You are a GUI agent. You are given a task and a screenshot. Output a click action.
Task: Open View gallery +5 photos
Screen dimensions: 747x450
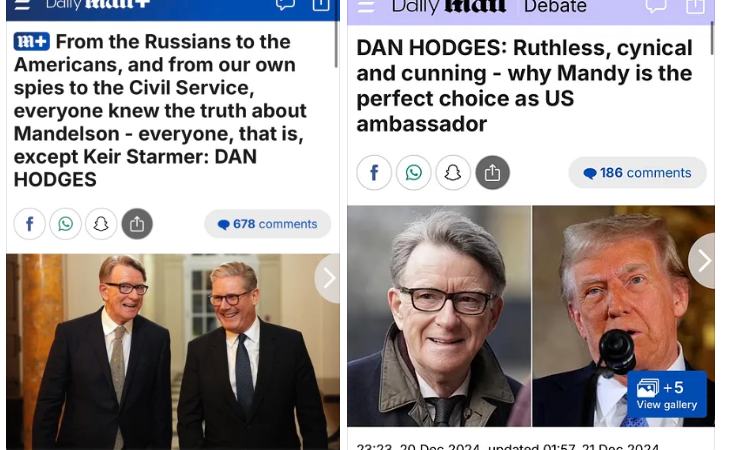coord(666,395)
